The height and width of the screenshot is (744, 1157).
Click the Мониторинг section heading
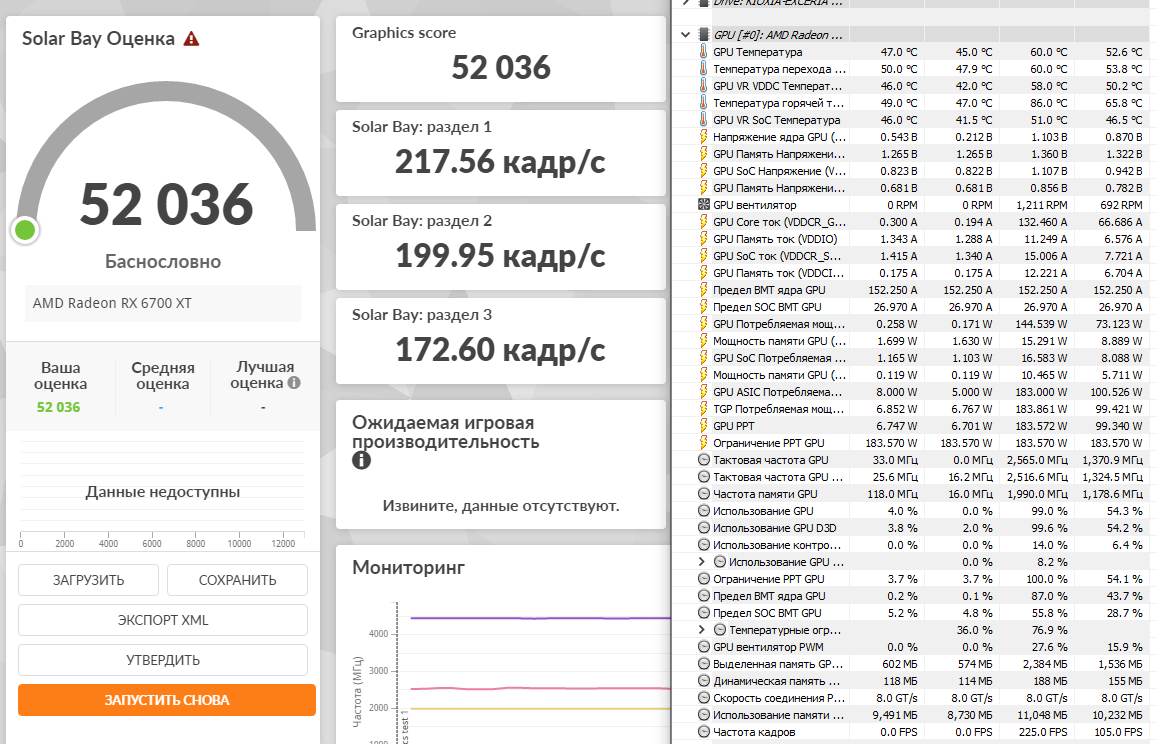(x=408, y=568)
